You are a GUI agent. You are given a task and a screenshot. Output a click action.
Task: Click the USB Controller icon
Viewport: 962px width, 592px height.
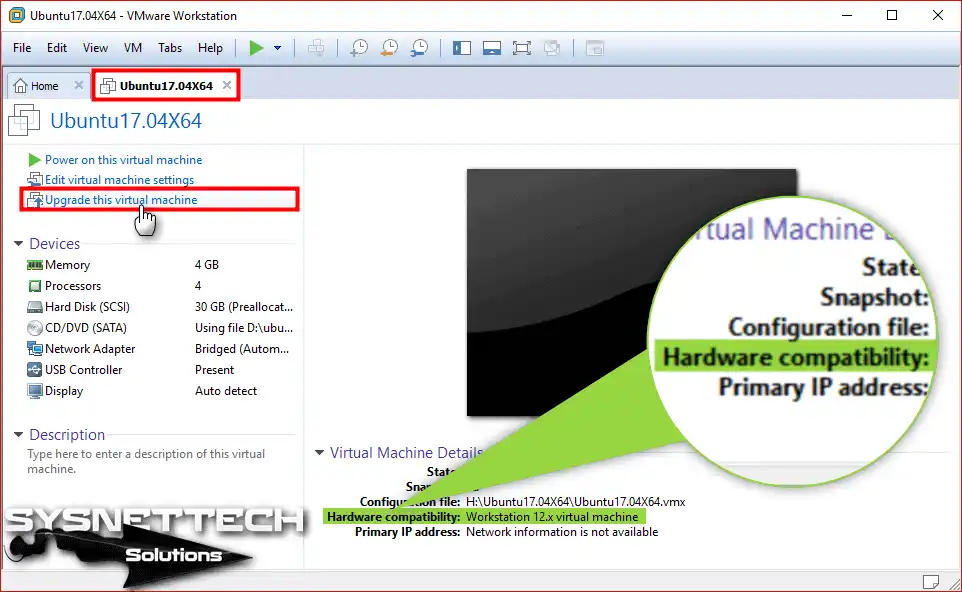tap(34, 370)
